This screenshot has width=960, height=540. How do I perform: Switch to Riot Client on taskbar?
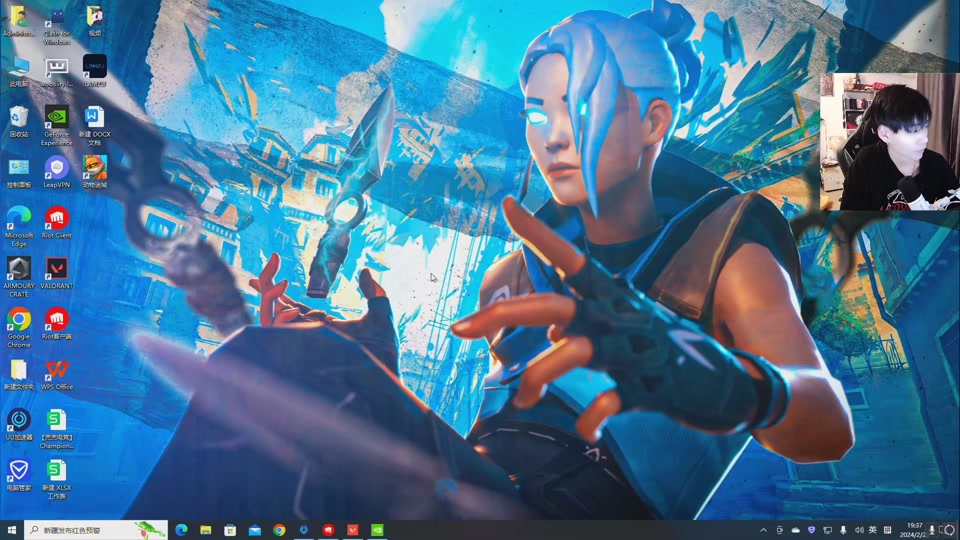[x=328, y=530]
